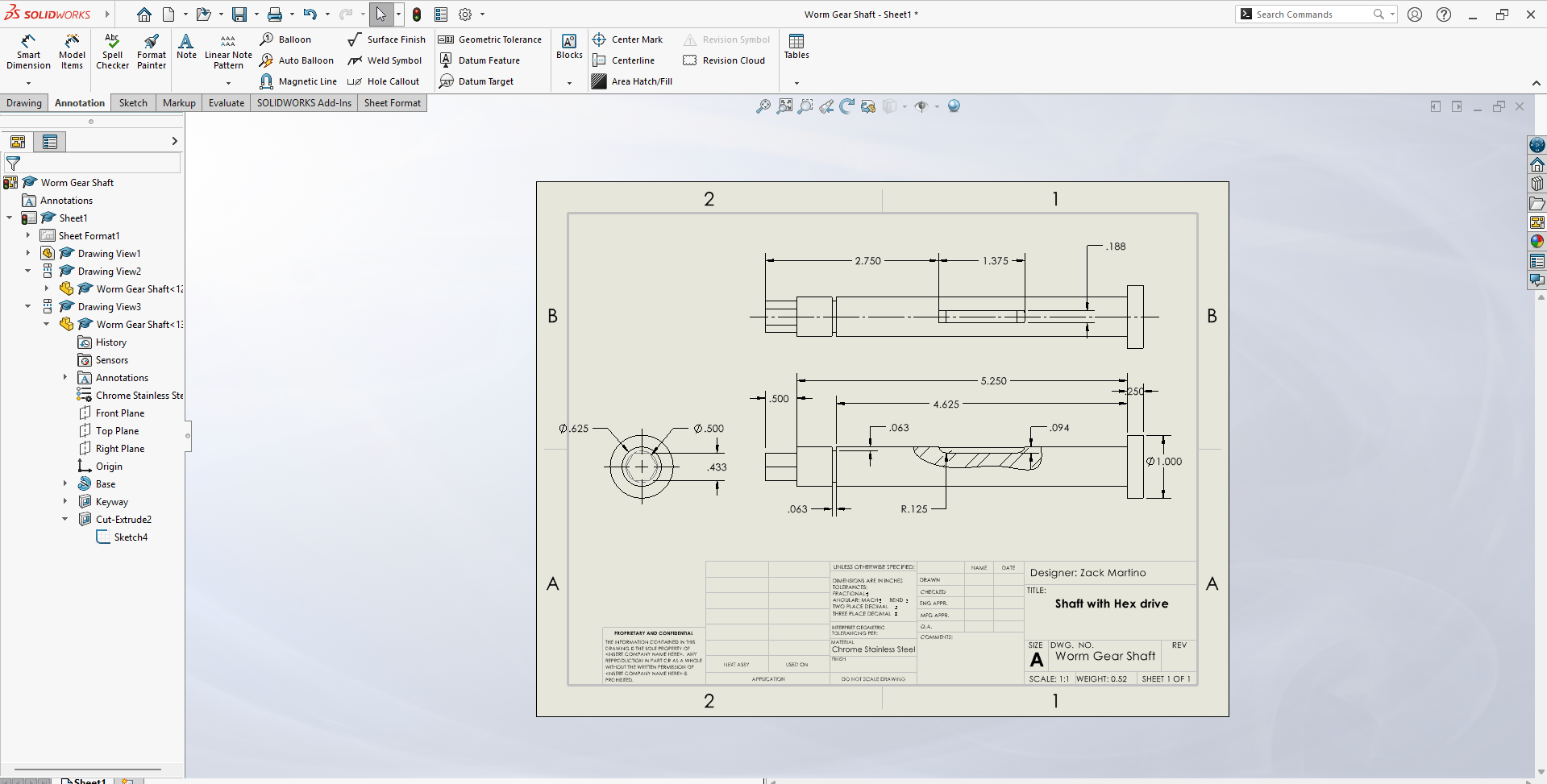
Task: Apply Area Hatch/Fill
Action: click(x=632, y=81)
